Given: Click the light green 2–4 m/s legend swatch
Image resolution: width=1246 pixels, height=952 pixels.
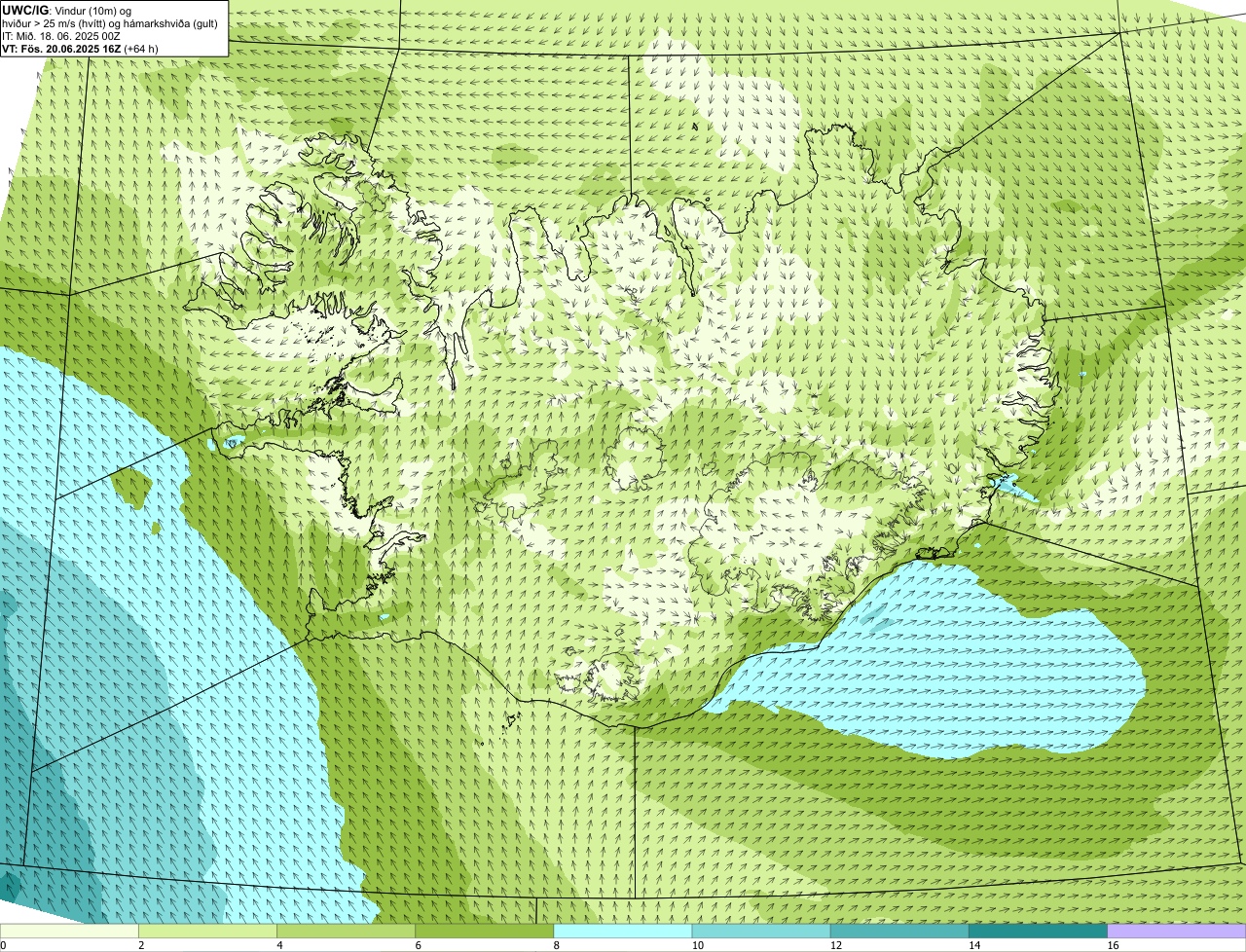Looking at the screenshot, I should click(x=207, y=932).
